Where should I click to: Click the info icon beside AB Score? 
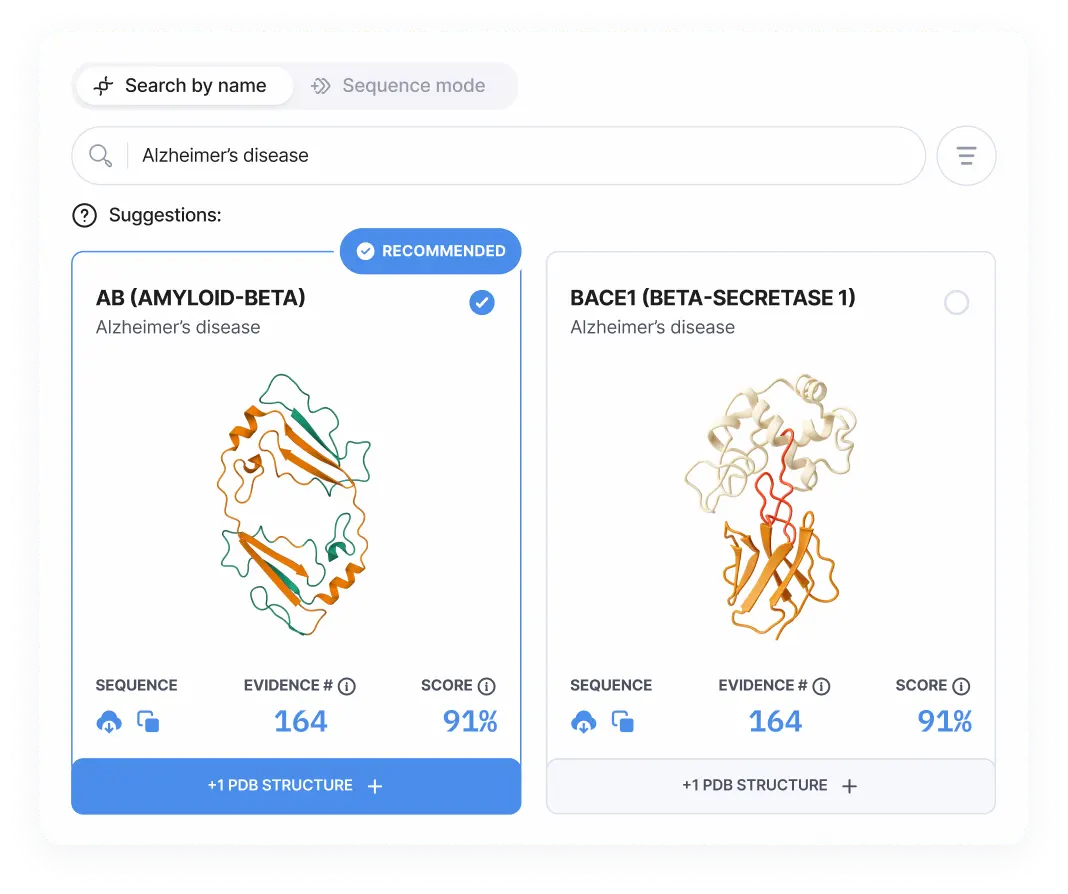click(x=486, y=686)
